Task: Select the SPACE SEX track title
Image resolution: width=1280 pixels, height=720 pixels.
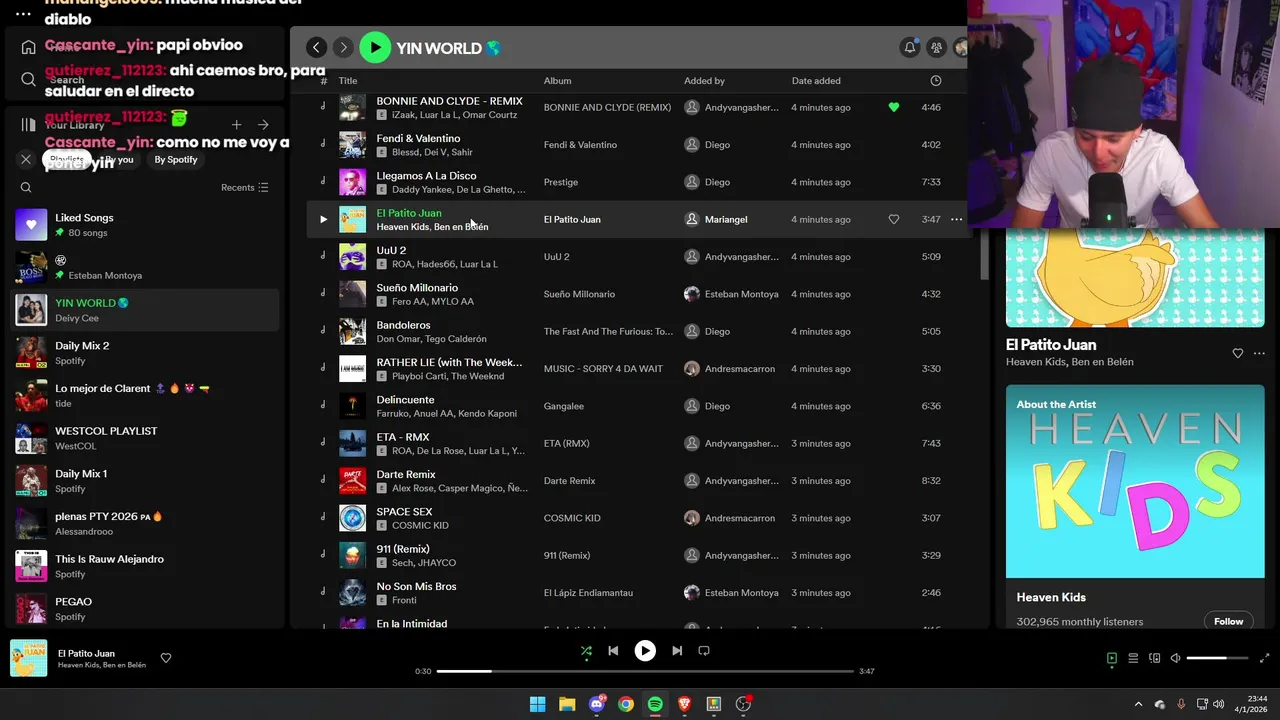Action: 404,511
